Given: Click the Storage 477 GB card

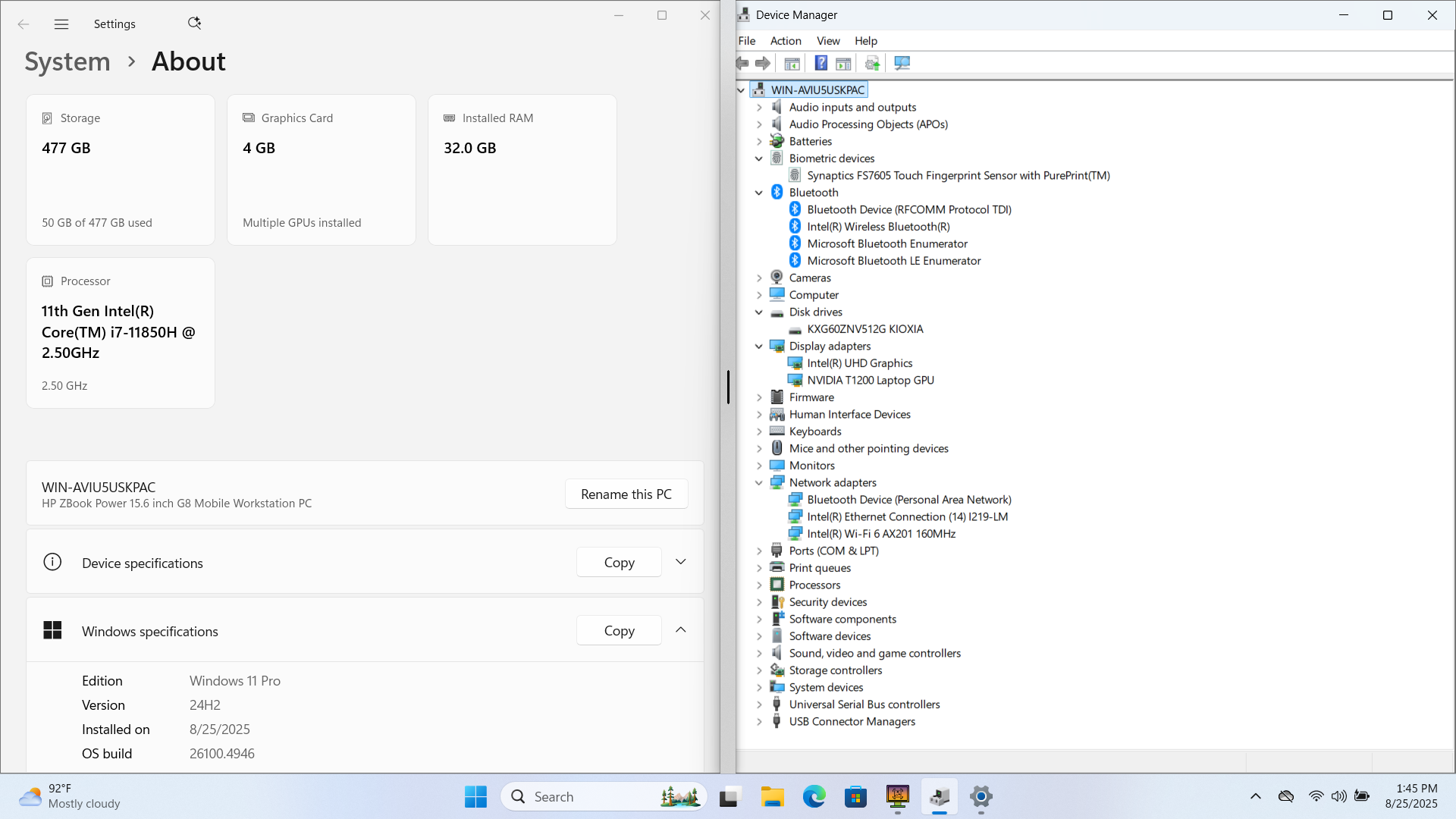Looking at the screenshot, I should pyautogui.click(x=121, y=170).
